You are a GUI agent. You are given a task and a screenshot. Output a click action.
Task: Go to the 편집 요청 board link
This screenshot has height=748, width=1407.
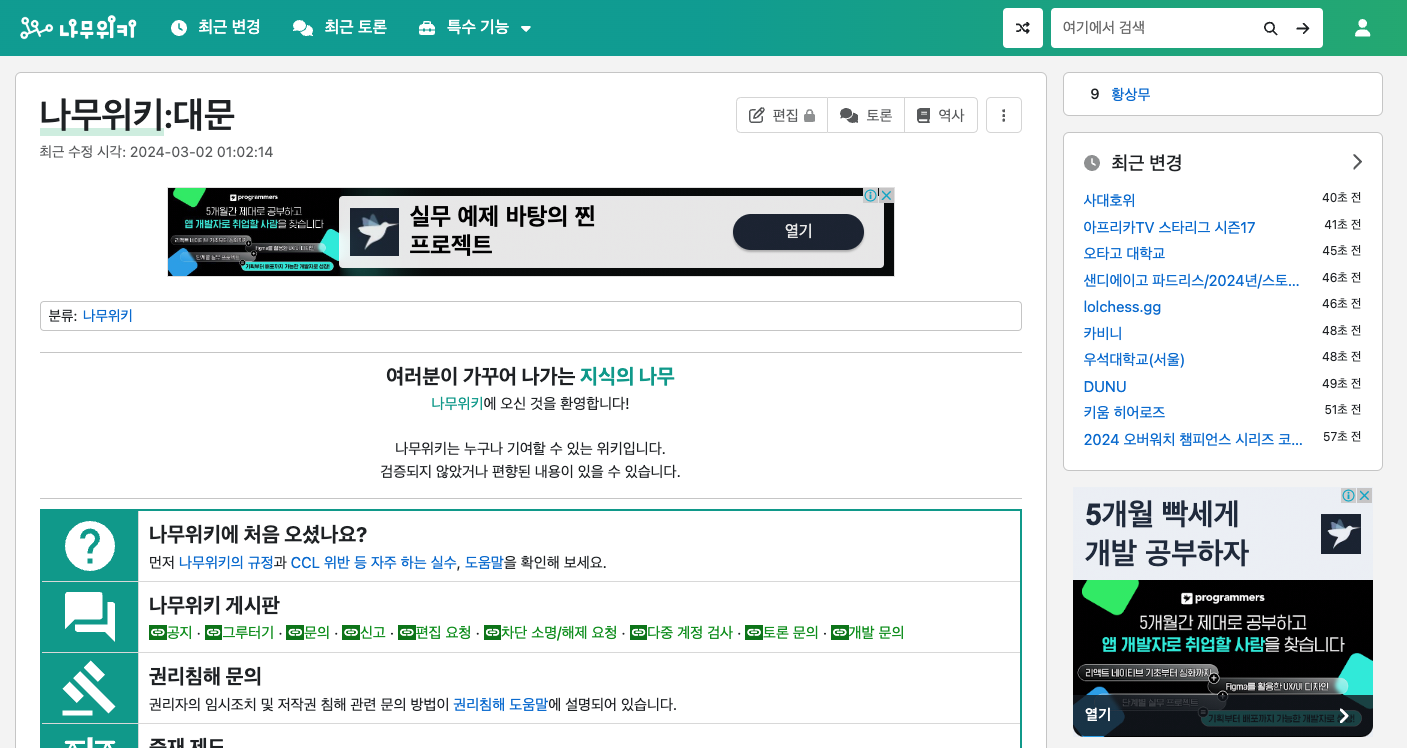click(435, 632)
